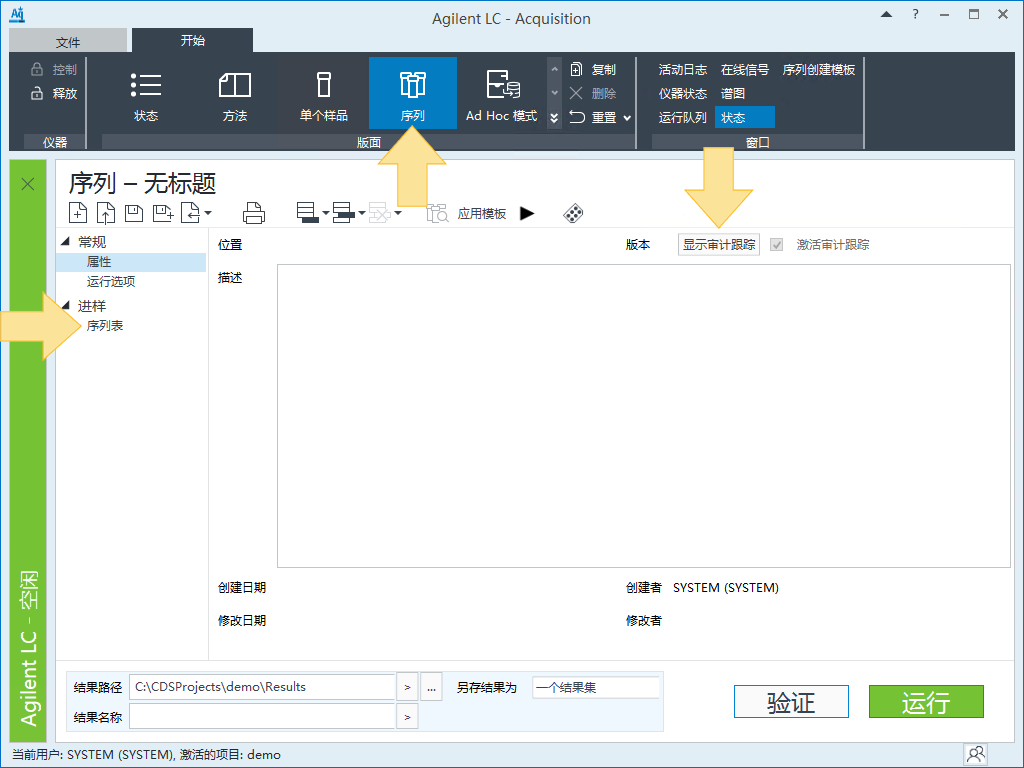Click the 验证 (validate) button
This screenshot has height=768, width=1024.
(x=791, y=702)
